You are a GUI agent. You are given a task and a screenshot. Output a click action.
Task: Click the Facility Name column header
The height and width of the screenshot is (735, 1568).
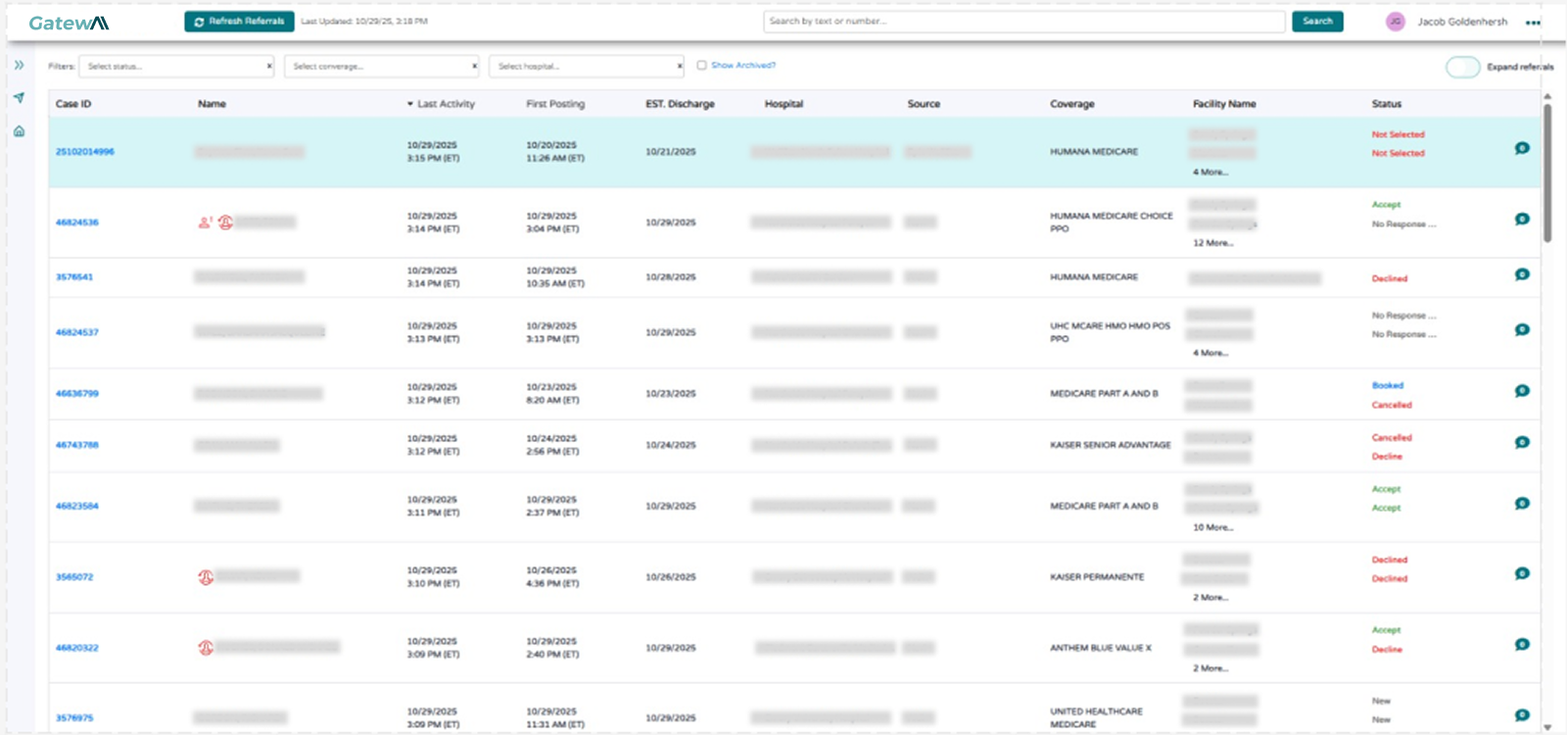point(1224,104)
